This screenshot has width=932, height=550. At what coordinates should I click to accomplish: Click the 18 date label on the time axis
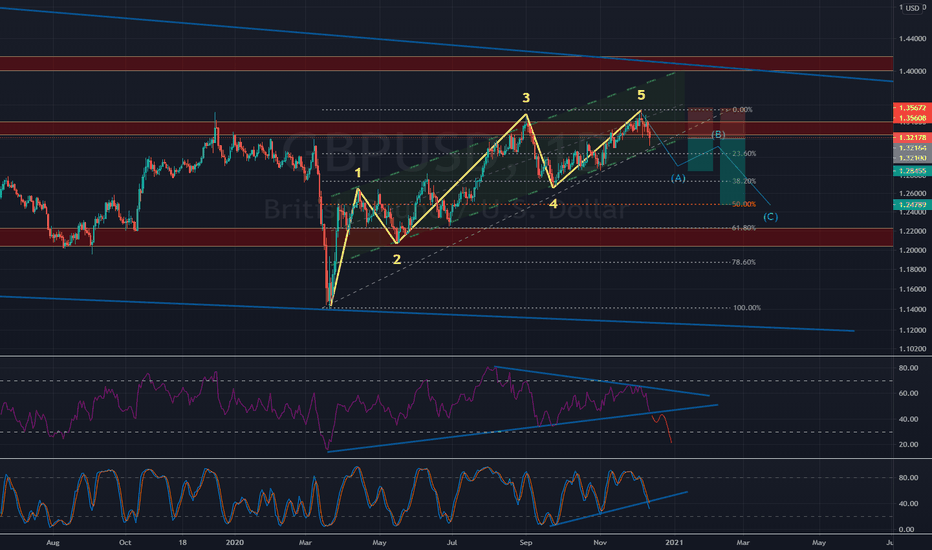coord(182,542)
